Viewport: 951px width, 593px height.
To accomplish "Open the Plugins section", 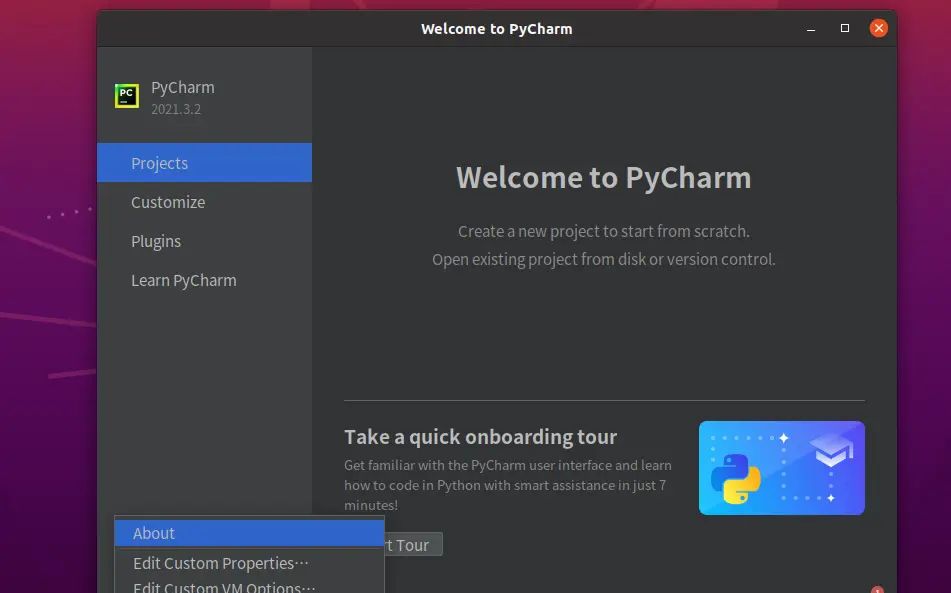I will [x=156, y=241].
